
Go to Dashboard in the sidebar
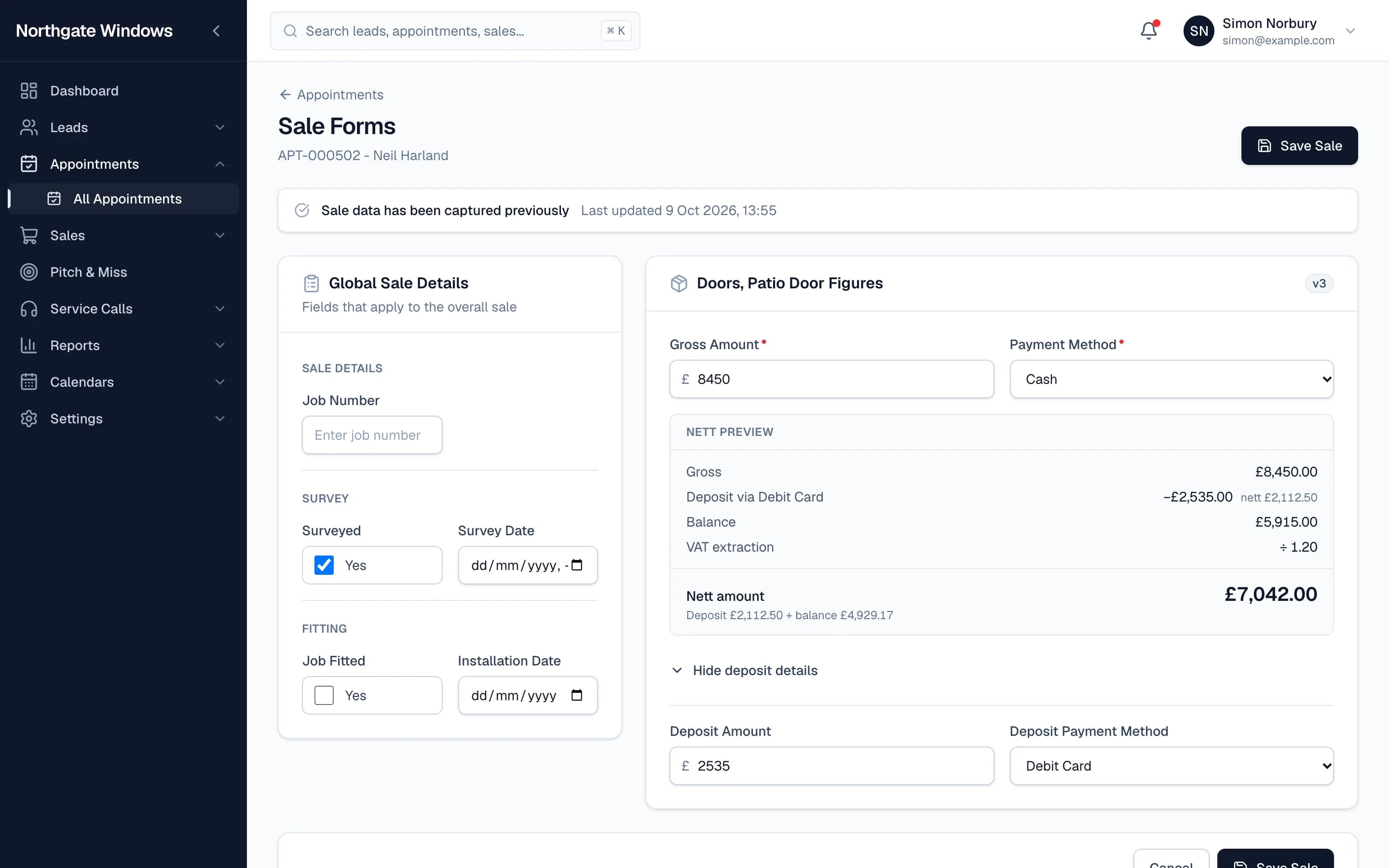click(123, 91)
